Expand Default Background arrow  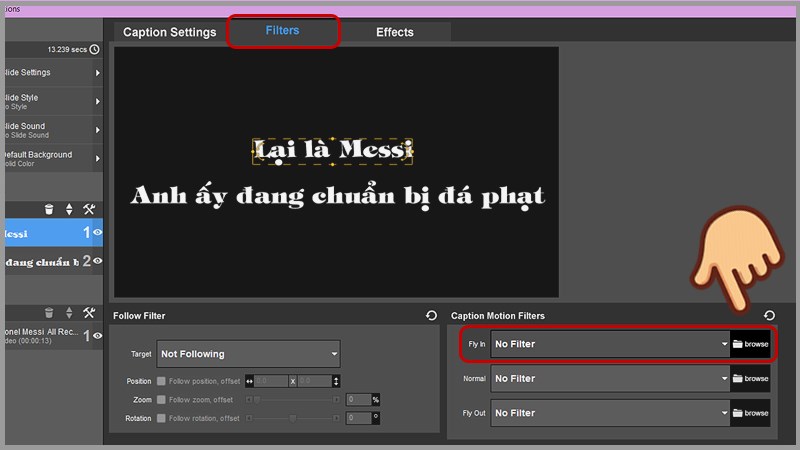[97, 159]
